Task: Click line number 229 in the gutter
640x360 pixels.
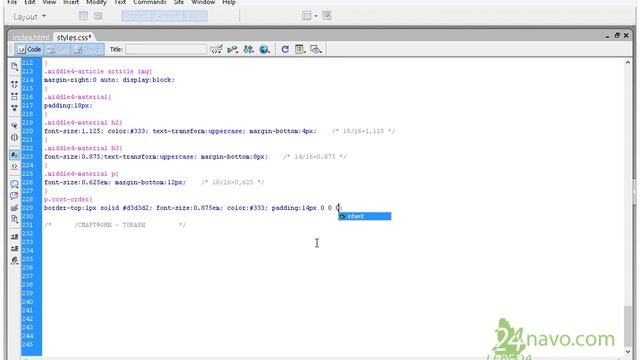Action: 27,208
